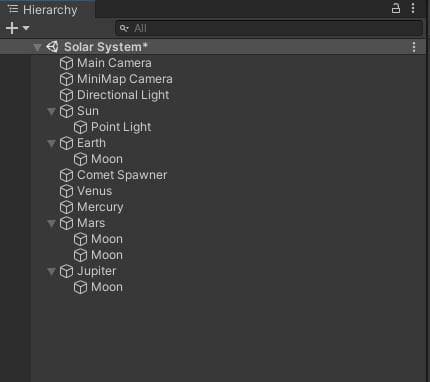Focus the Hierarchy search field
This screenshot has height=382, width=430.
click(269, 28)
